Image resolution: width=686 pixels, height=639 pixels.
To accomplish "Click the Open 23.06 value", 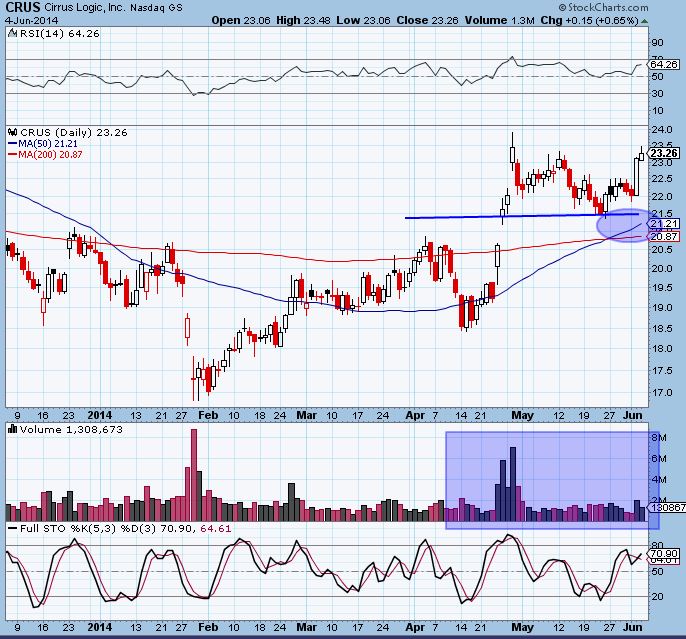I will coord(241,20).
